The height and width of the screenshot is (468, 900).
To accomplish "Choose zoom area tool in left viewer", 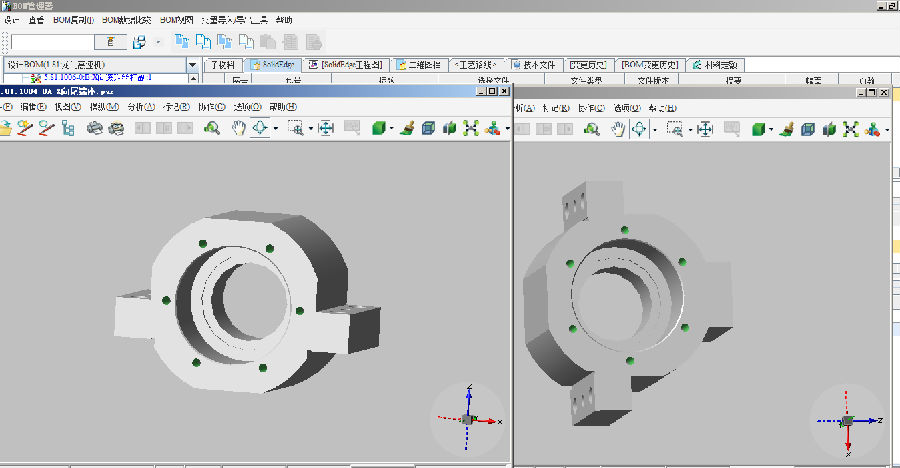I will [296, 128].
